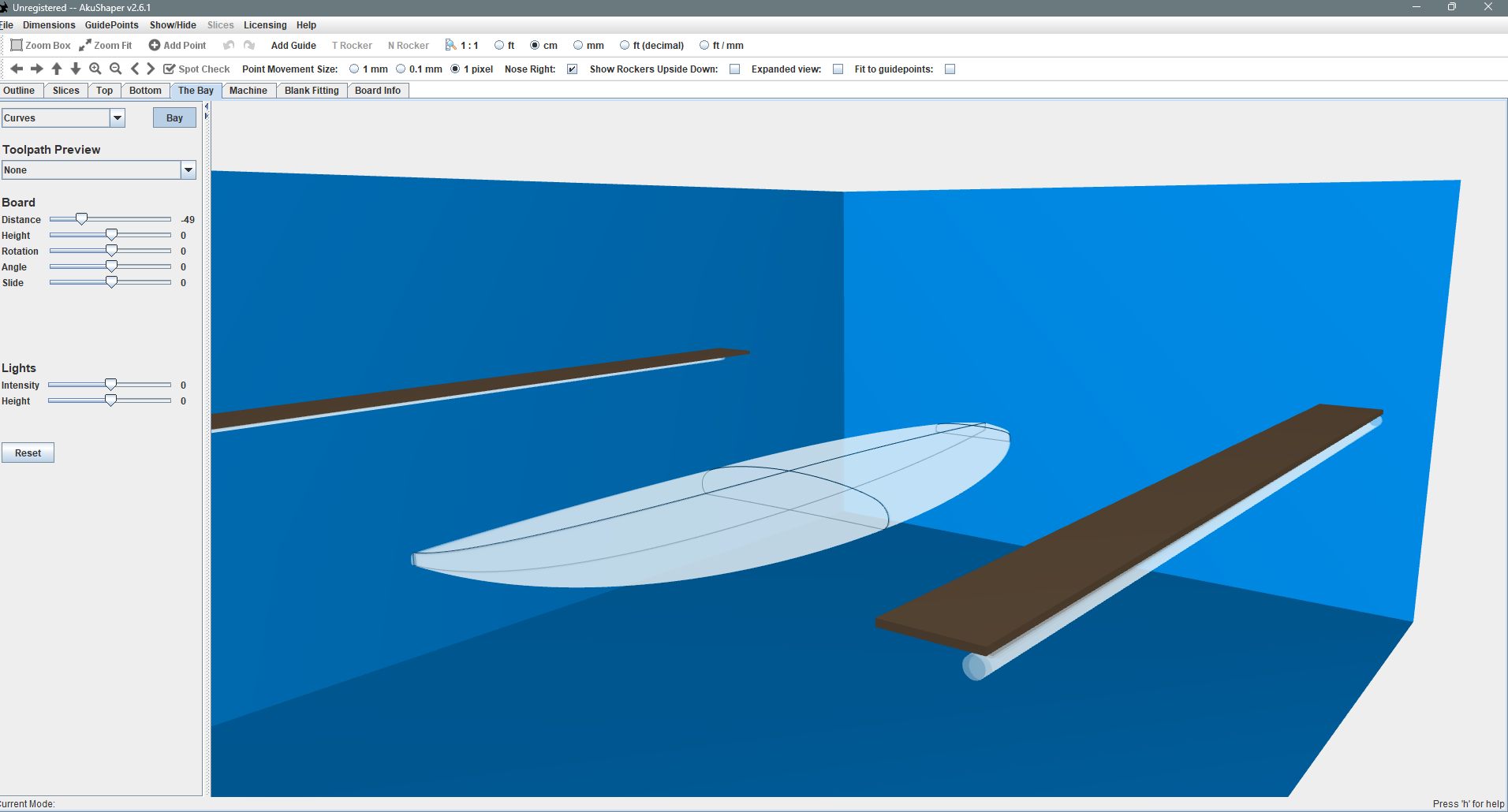This screenshot has height=812, width=1508.
Task: Open the GuidePoints menu
Action: pos(111,25)
